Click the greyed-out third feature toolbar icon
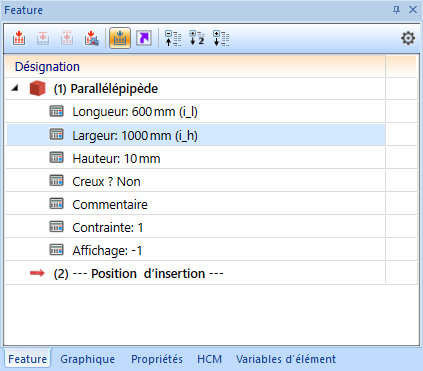This screenshot has width=423, height=371. (67, 38)
